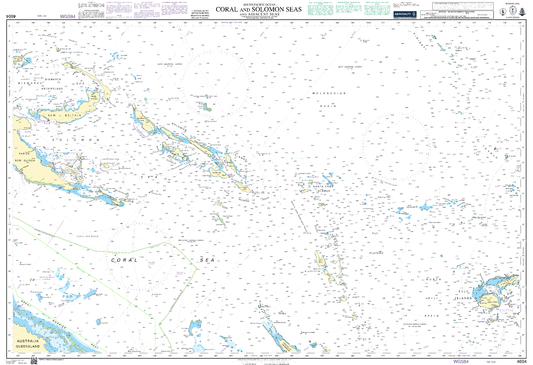Click the 'MELANESIAN' basin label
This screenshot has height=365, width=533.
tap(329, 93)
